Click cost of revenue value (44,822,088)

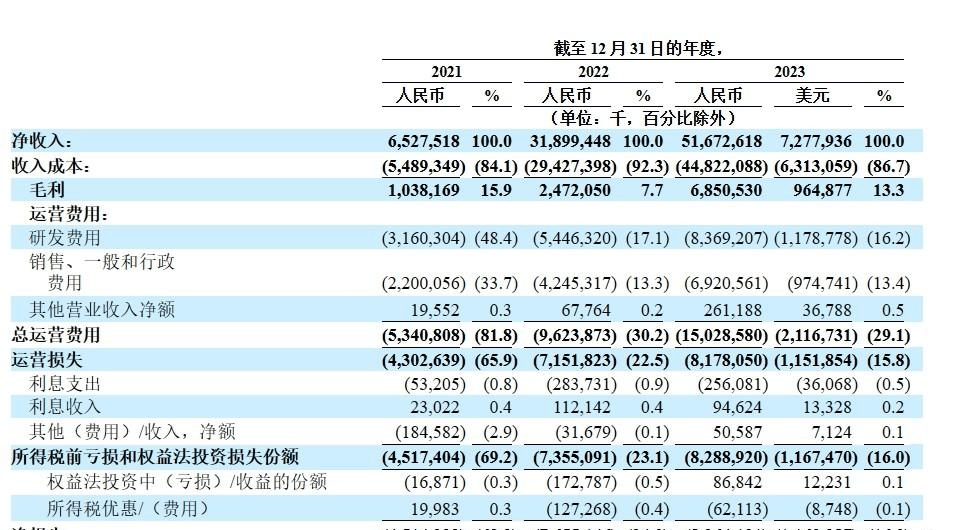tap(721, 166)
